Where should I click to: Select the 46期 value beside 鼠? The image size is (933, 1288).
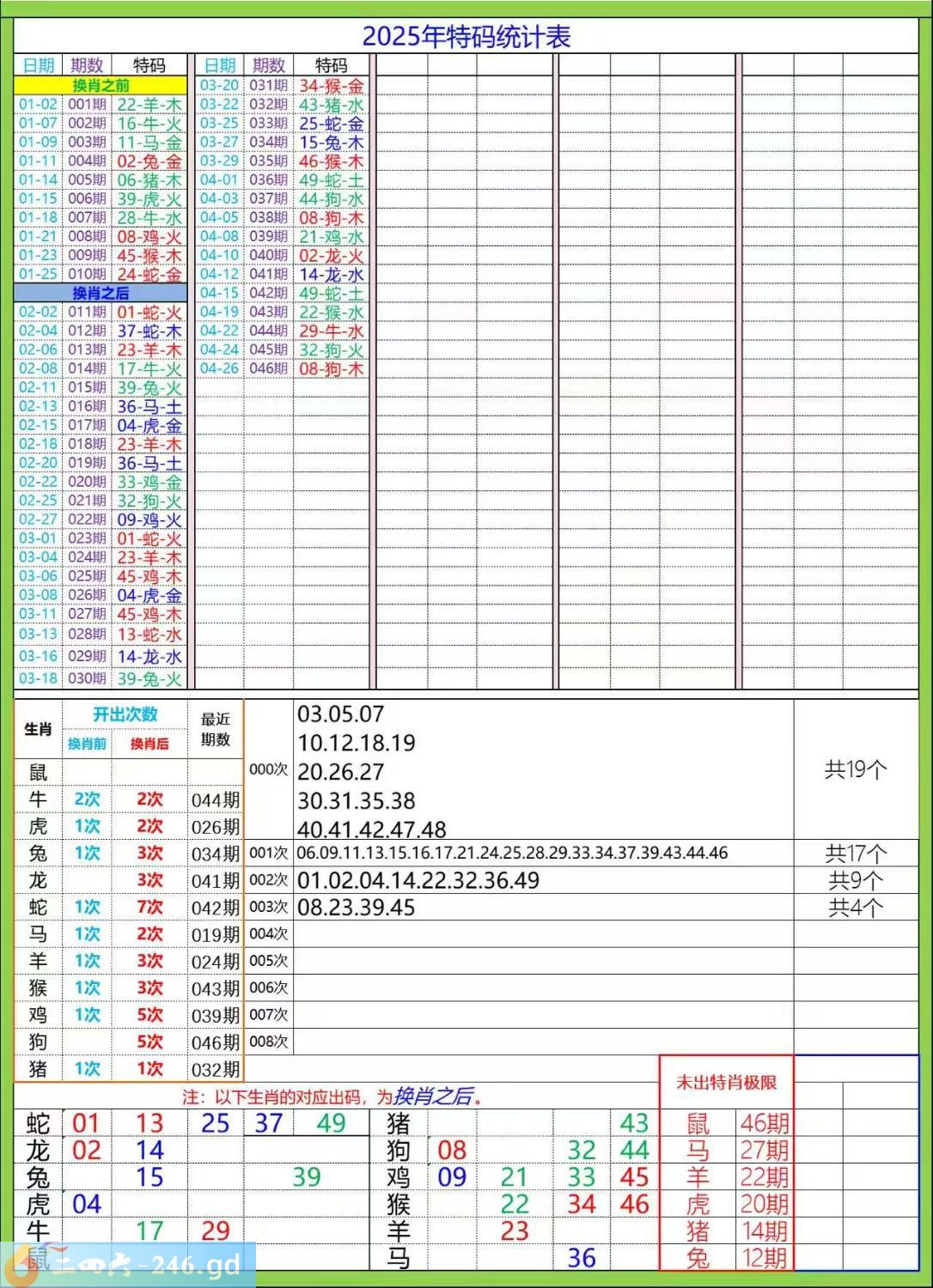(x=764, y=1123)
